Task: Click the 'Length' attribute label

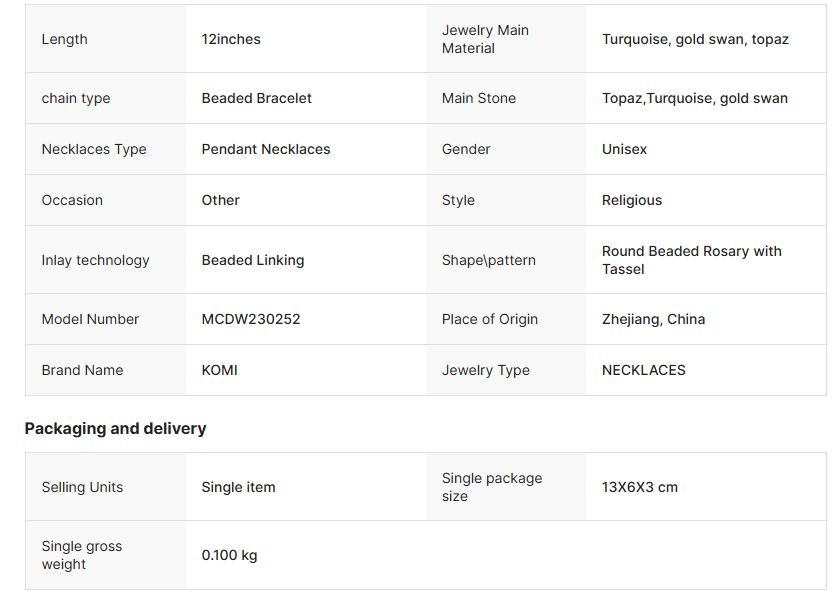Action: click(64, 39)
